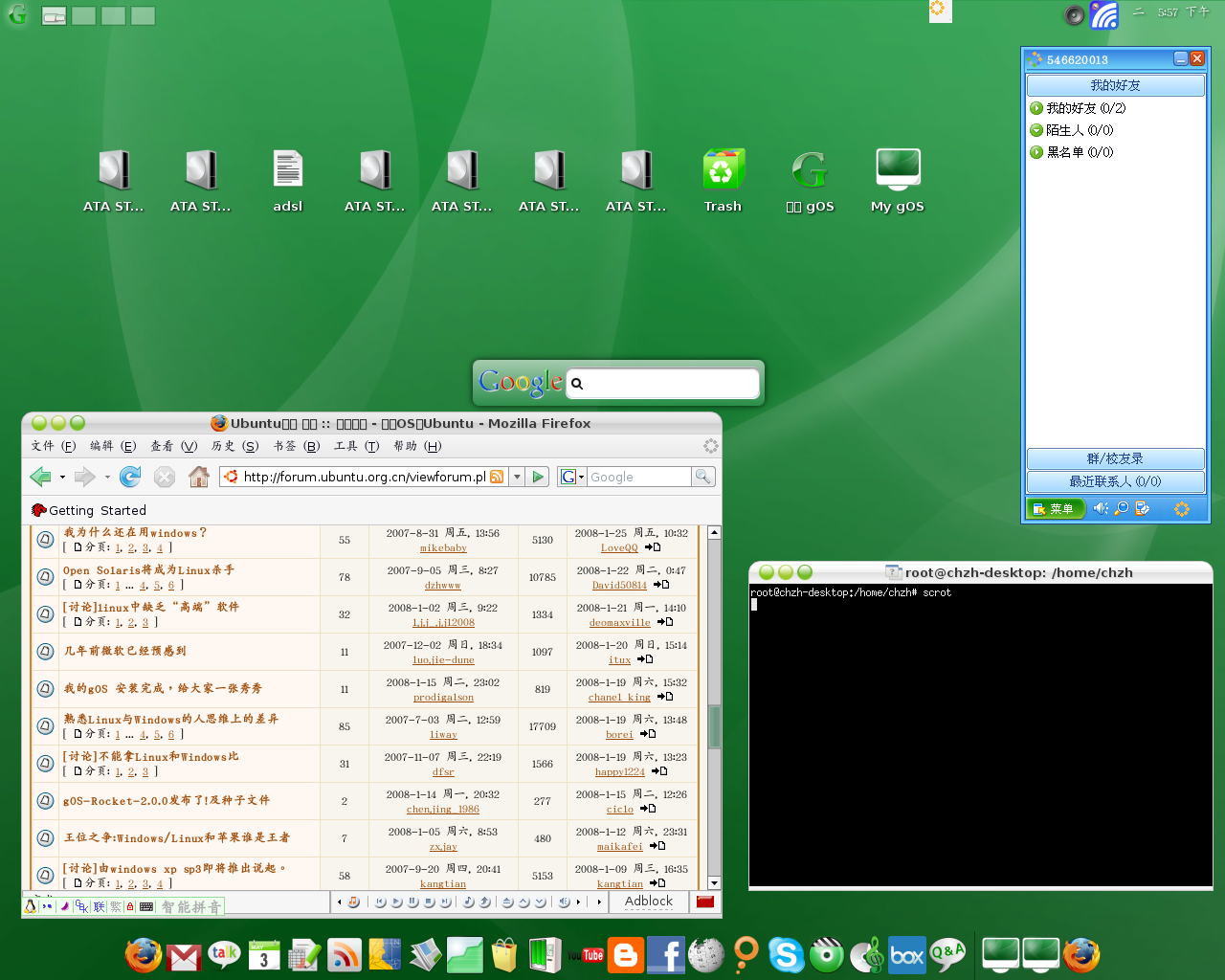Open search engine selector dropdown in Firefox
This screenshot has width=1225, height=980.
coord(572,477)
